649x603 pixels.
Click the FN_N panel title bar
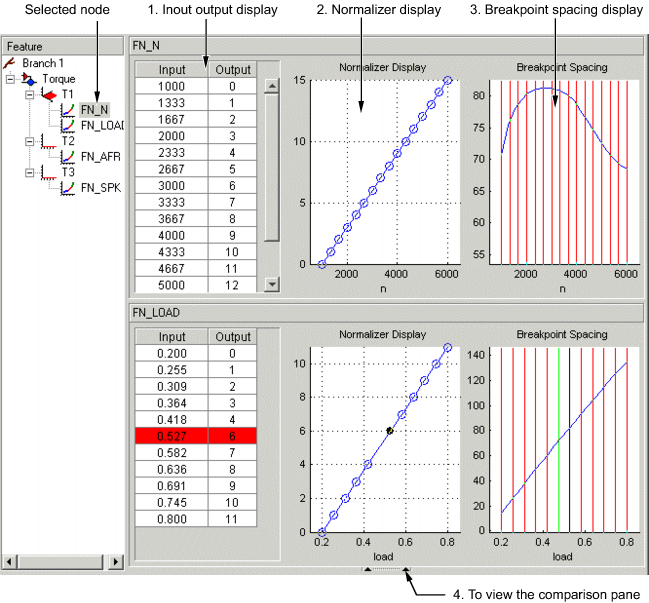click(386, 46)
